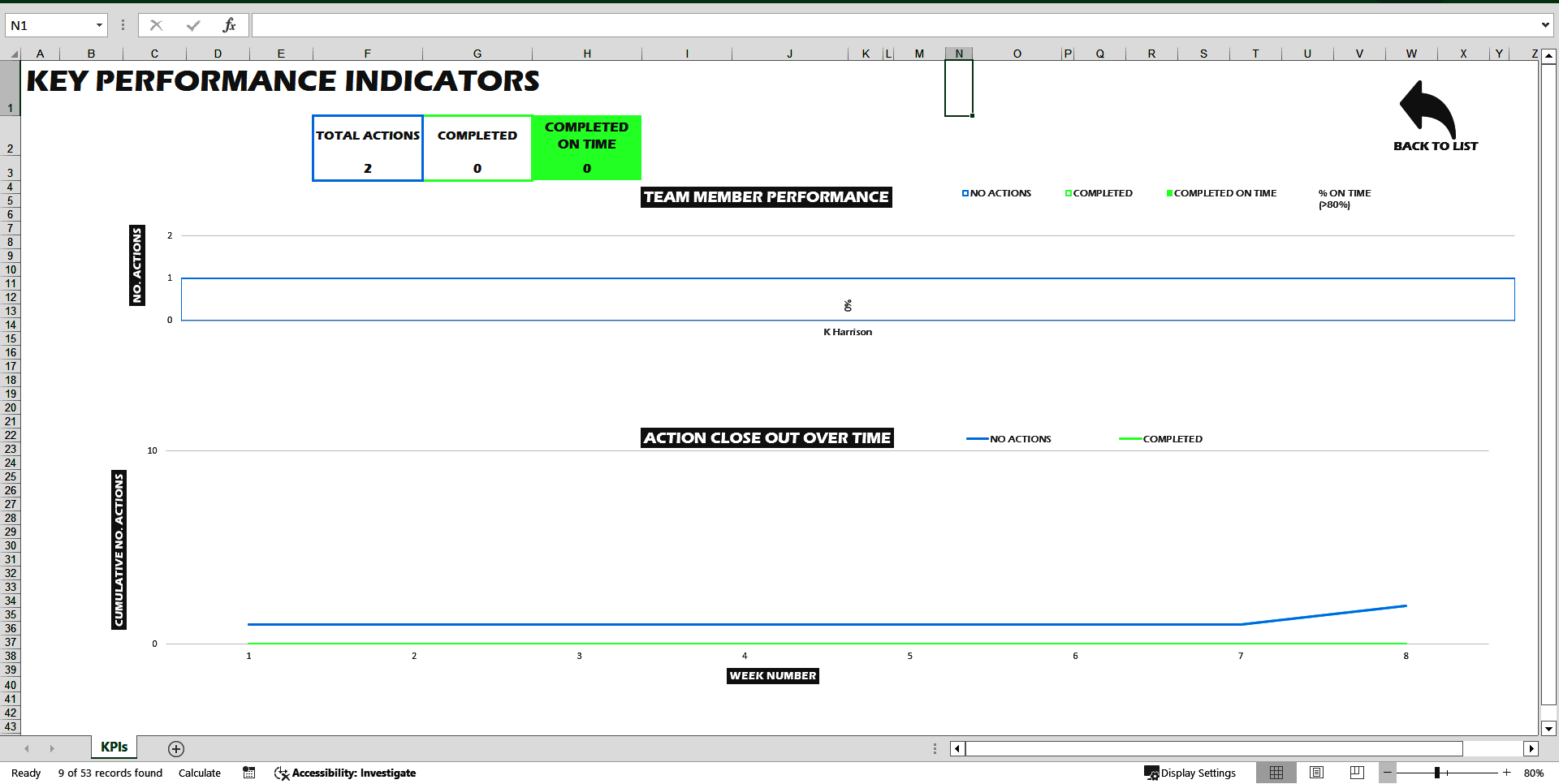Click the horizontal scrollbar right arrow
Viewport: 1559px width, 784px height.
click(1531, 748)
